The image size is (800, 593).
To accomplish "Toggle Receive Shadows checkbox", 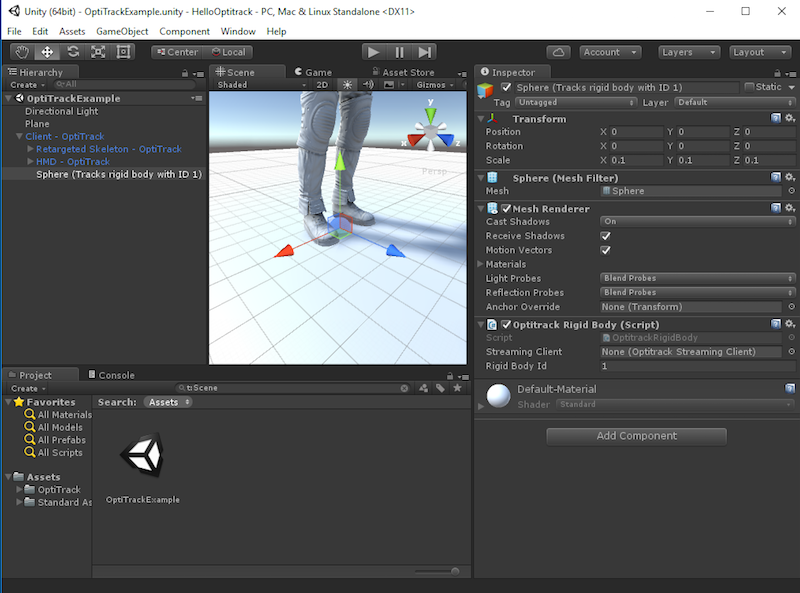I will 606,236.
